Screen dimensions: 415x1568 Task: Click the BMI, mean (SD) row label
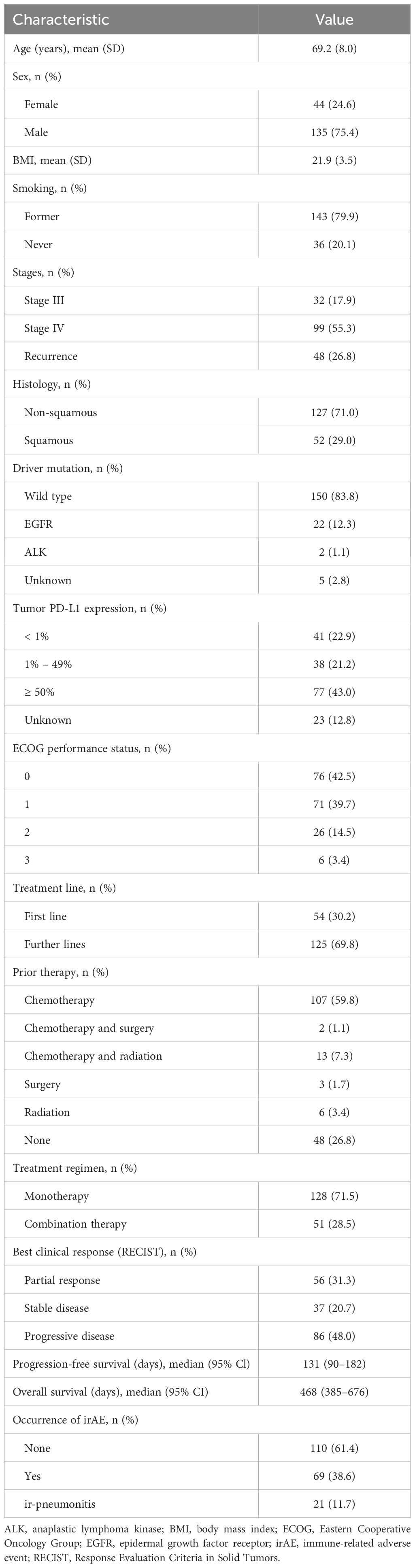(52, 160)
